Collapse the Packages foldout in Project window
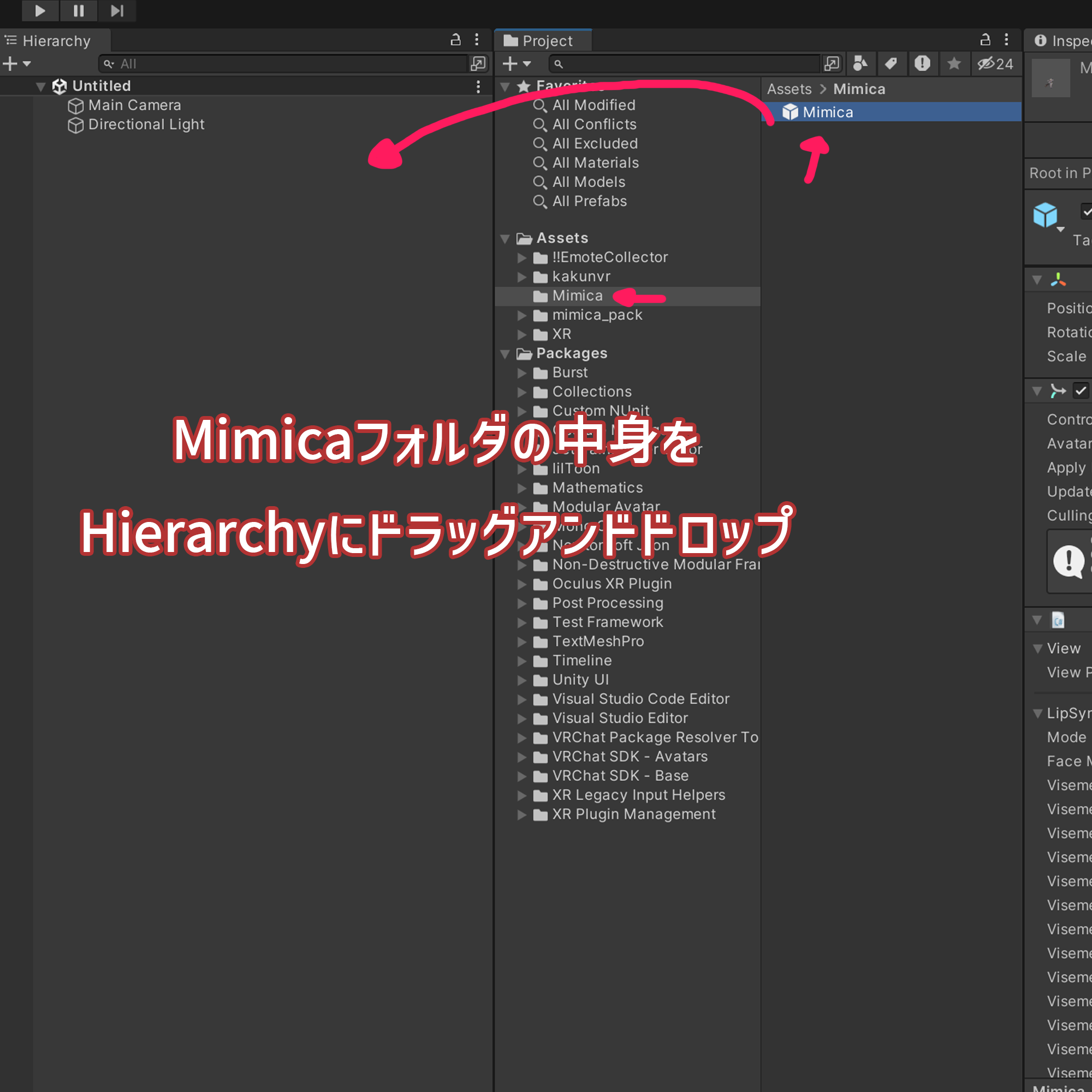This screenshot has height=1092, width=1092. [x=505, y=353]
